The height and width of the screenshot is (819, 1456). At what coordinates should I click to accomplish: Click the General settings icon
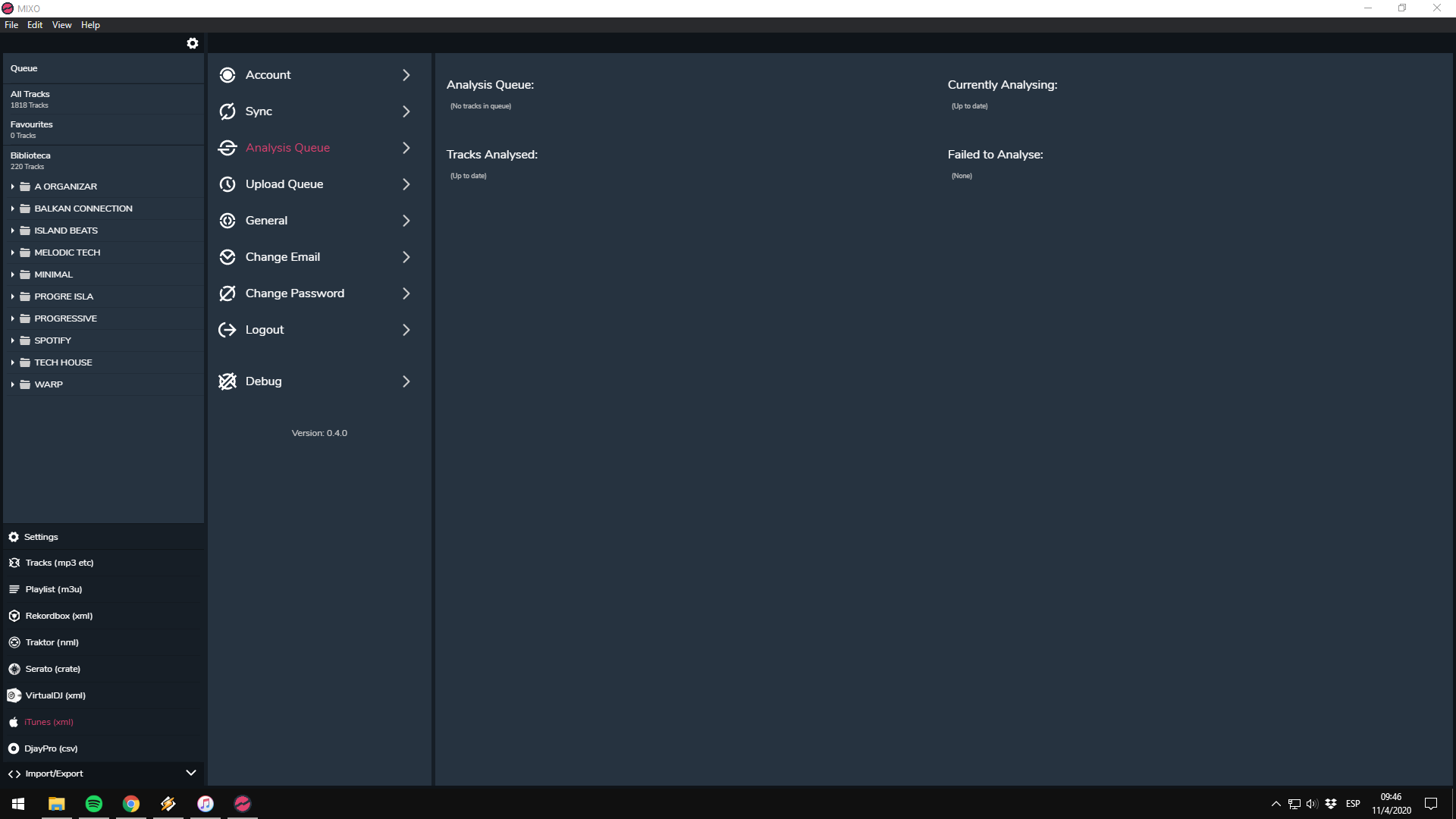coord(227,221)
